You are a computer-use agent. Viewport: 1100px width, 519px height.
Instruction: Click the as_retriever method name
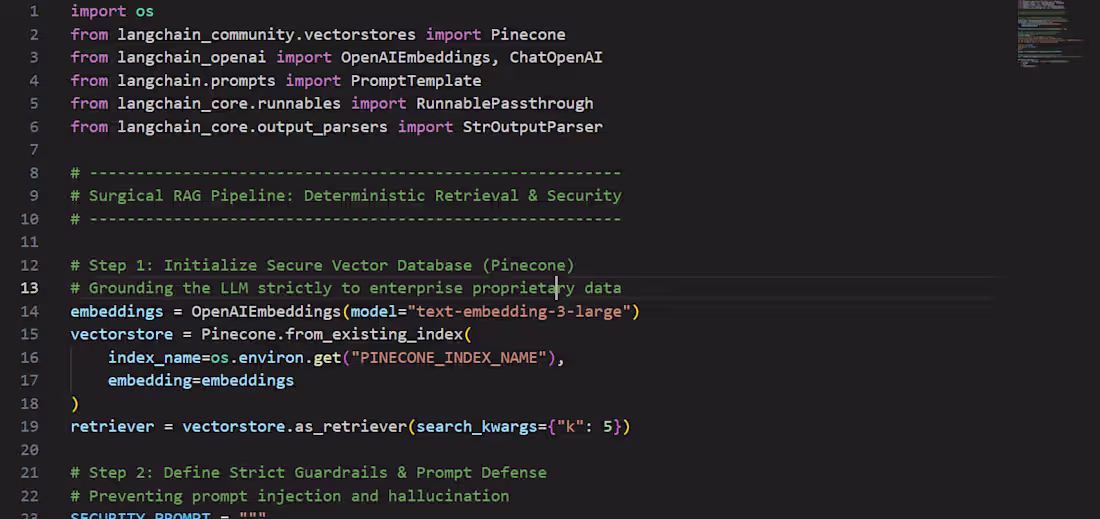(x=346, y=427)
